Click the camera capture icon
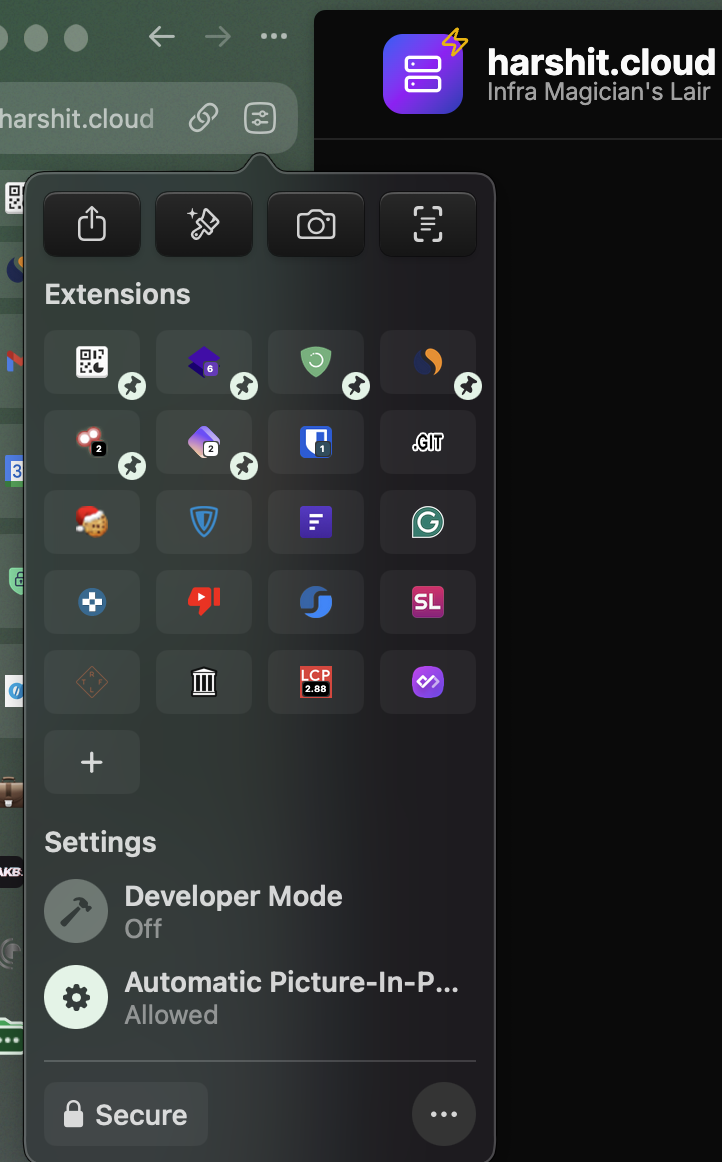Image resolution: width=722 pixels, height=1162 pixels. 316,224
